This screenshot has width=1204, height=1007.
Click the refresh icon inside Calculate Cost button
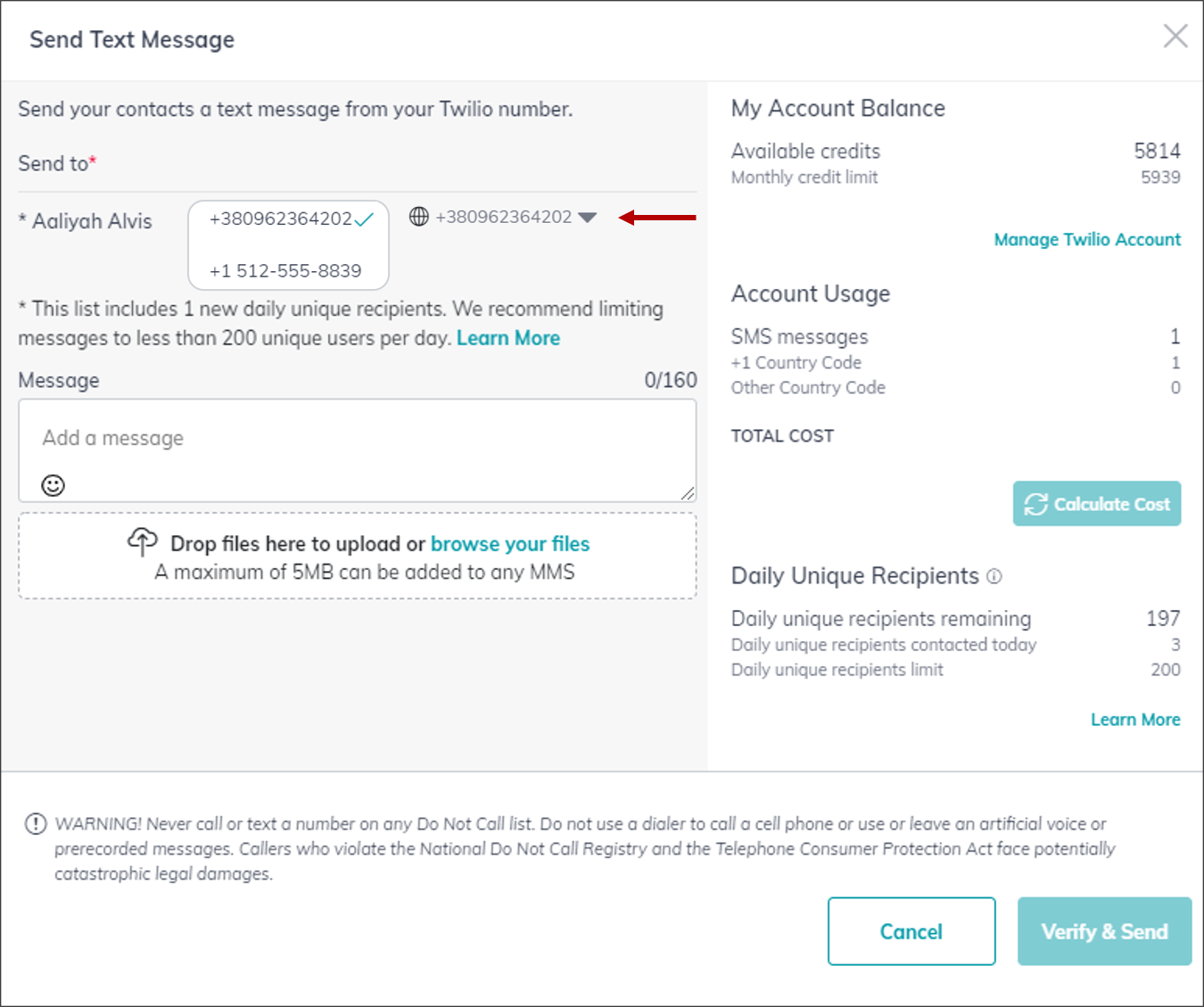1036,503
